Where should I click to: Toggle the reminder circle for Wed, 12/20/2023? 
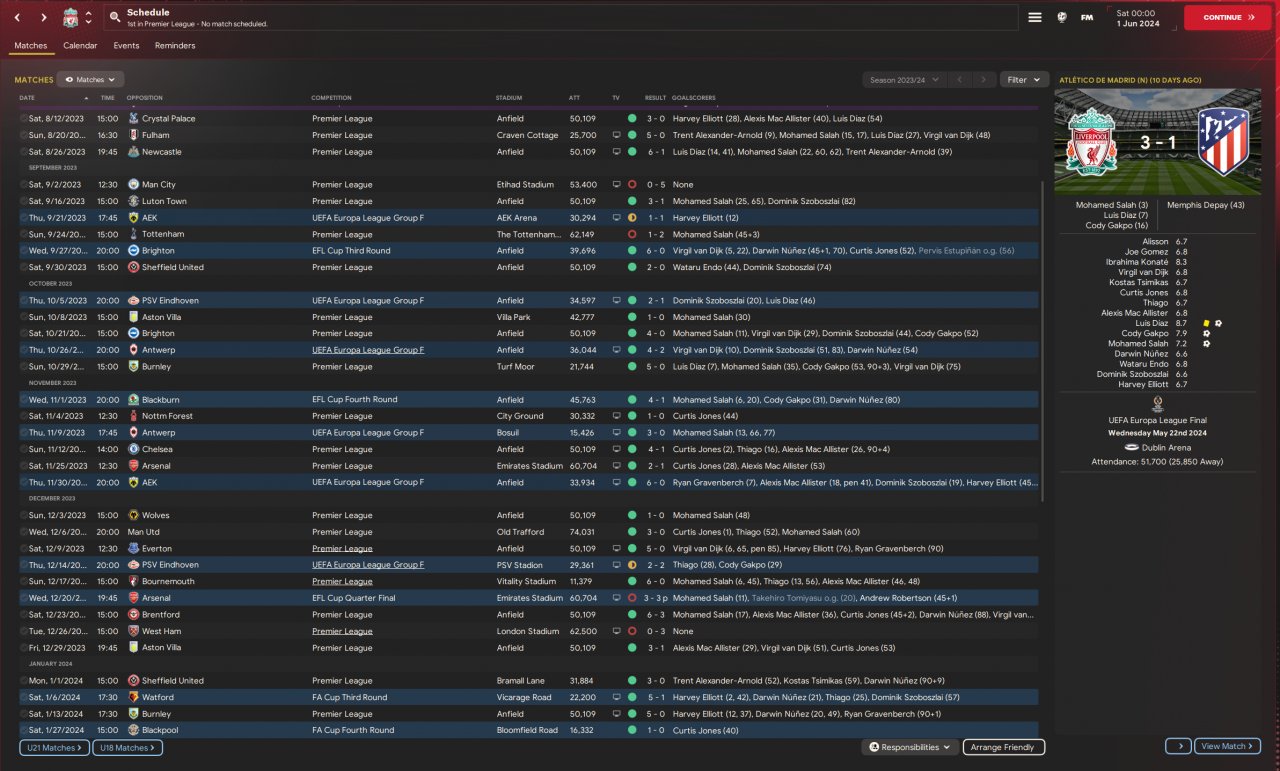click(x=24, y=598)
